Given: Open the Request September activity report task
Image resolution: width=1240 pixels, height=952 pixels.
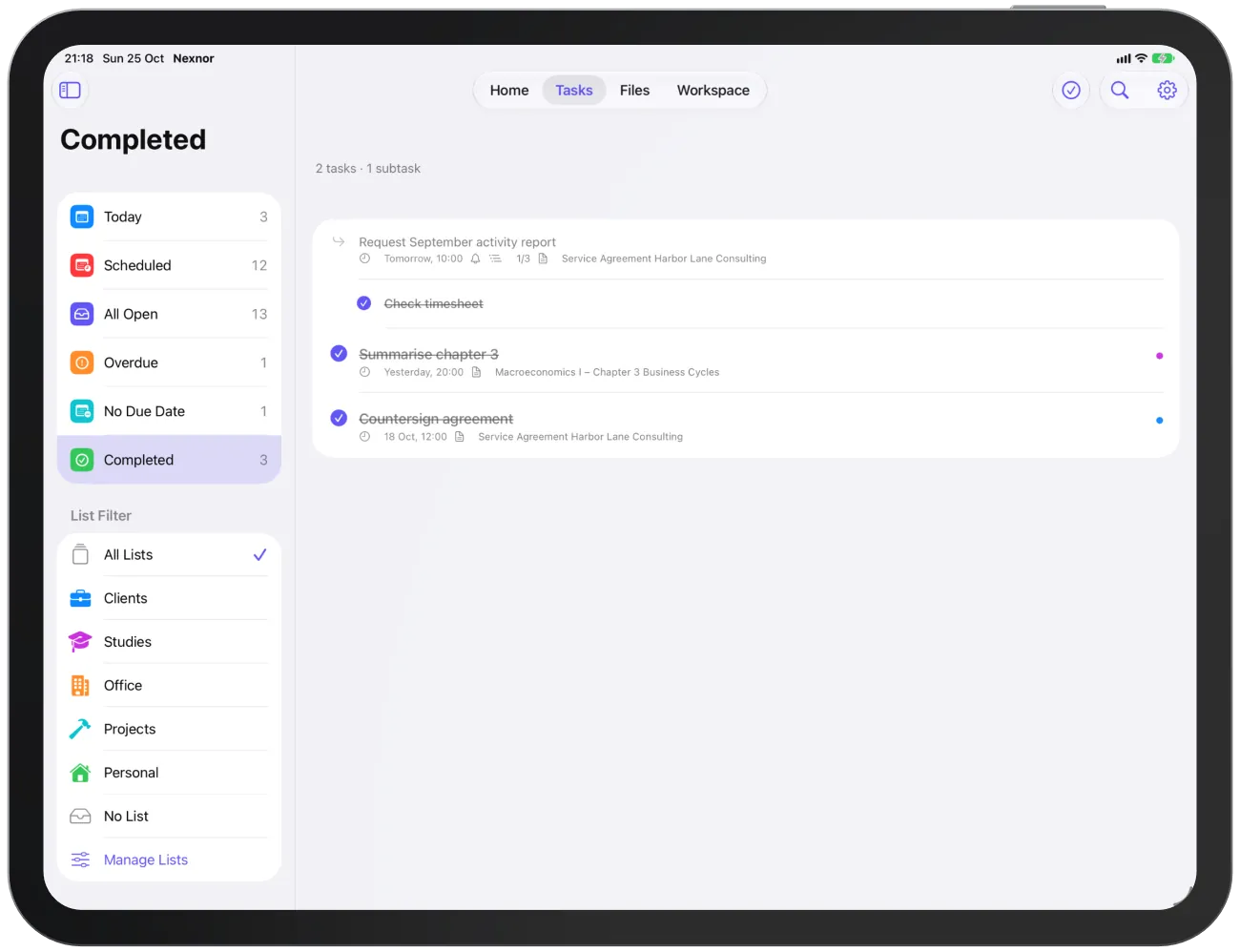Looking at the screenshot, I should (457, 242).
